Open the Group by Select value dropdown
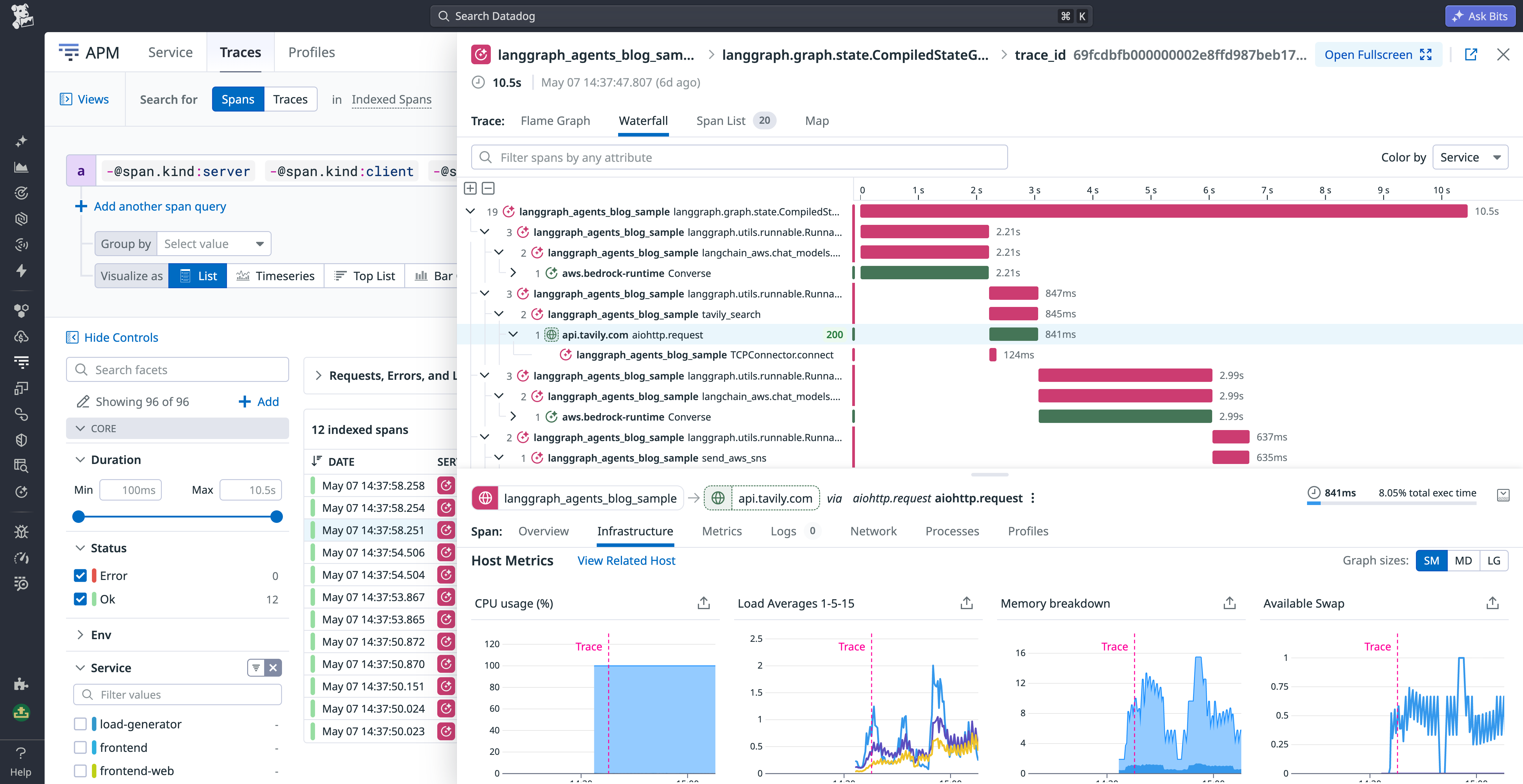Viewport: 1523px width, 784px height. (x=214, y=244)
